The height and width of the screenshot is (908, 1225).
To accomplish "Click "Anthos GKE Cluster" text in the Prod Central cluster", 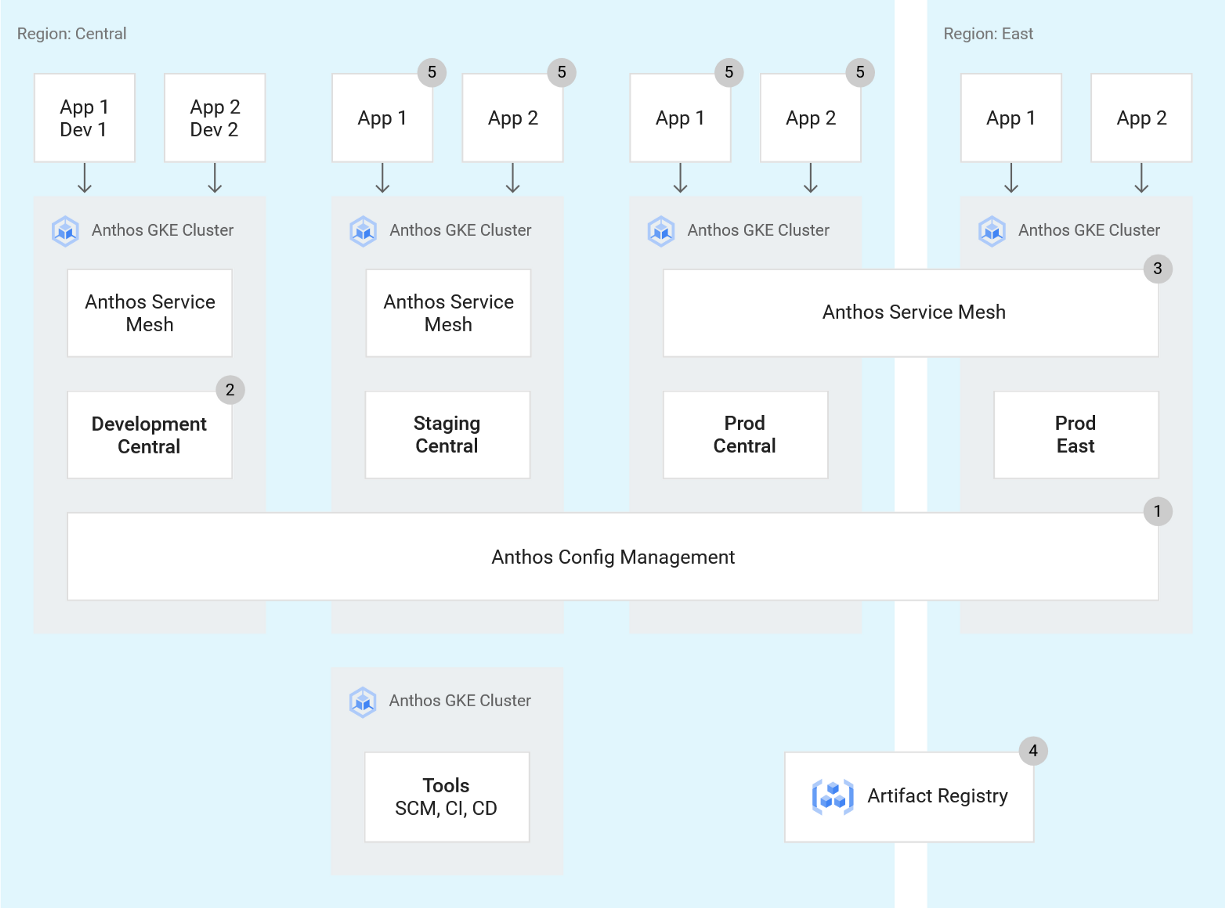I will [x=759, y=230].
